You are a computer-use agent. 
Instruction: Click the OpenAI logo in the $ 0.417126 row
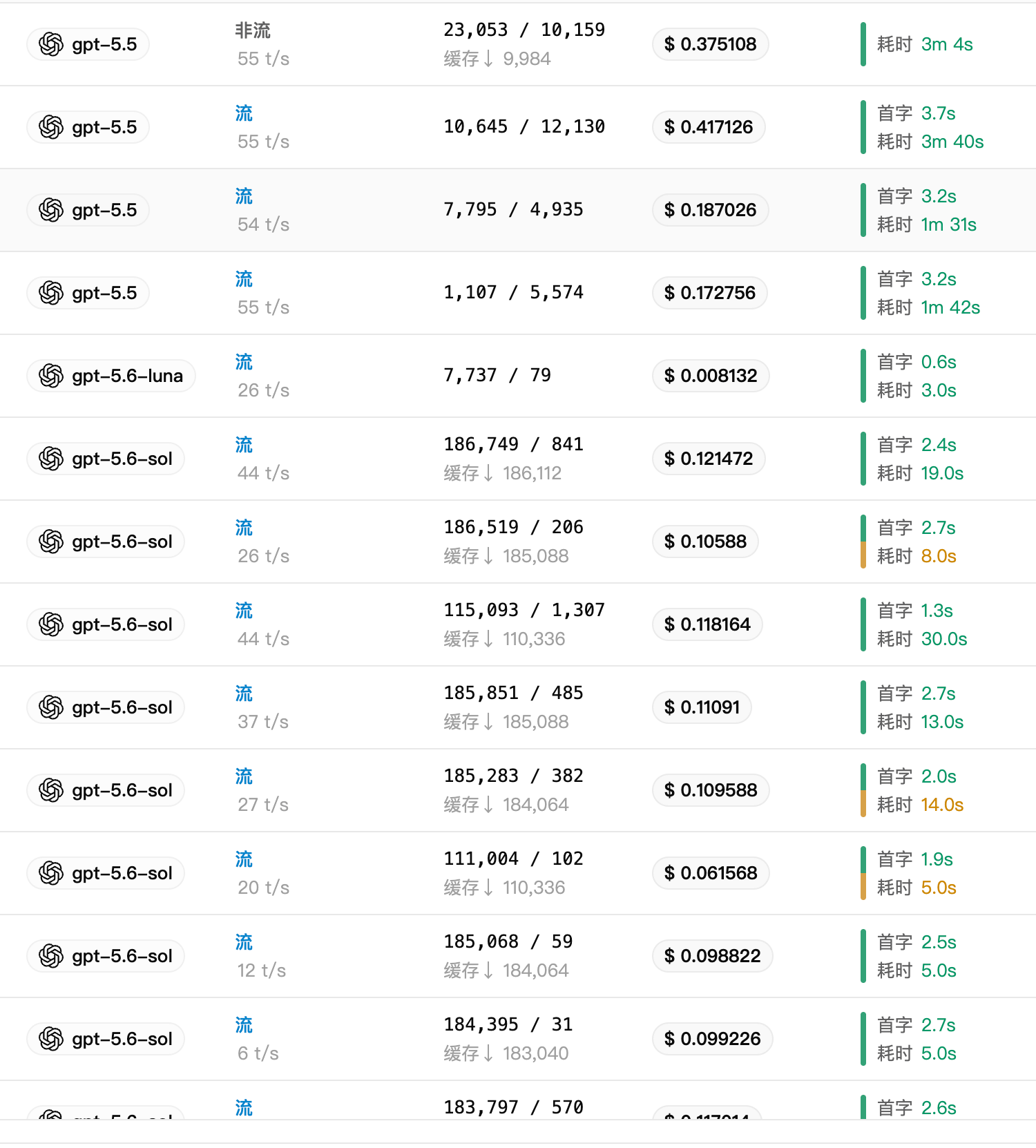click(x=51, y=127)
